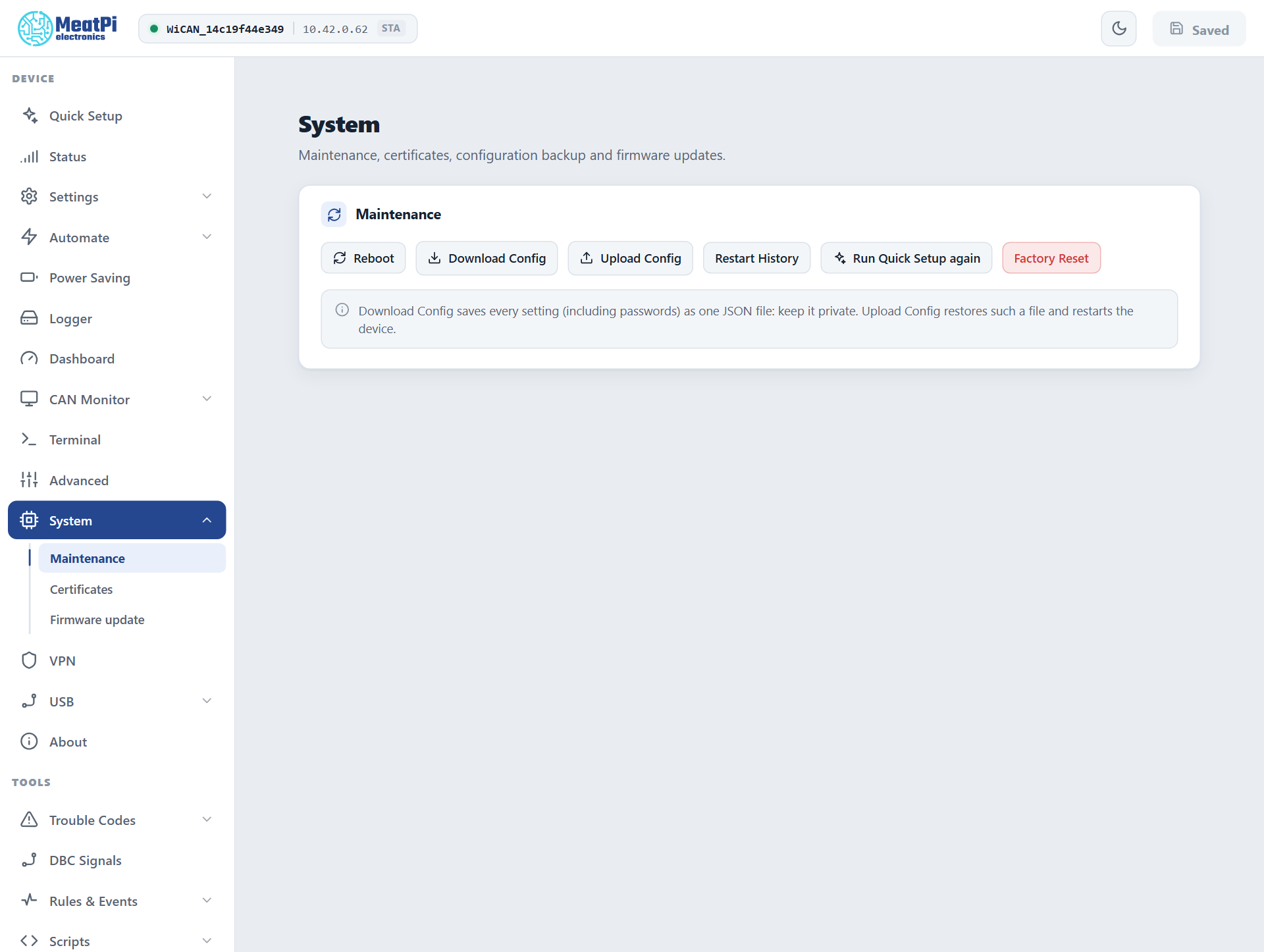Expand the CAN Monitor chevron

[207, 399]
